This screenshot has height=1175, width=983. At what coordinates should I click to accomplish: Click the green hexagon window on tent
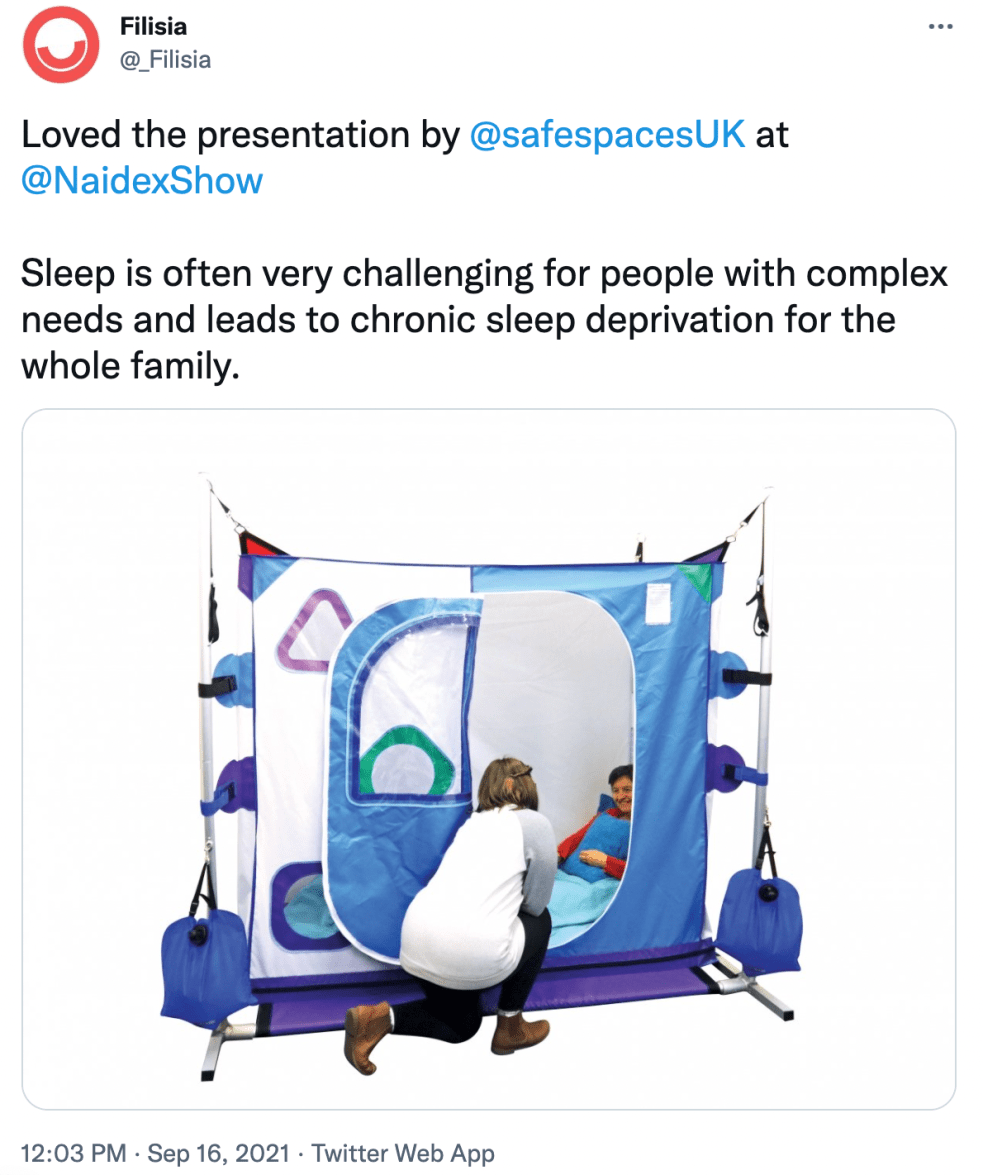(x=407, y=761)
